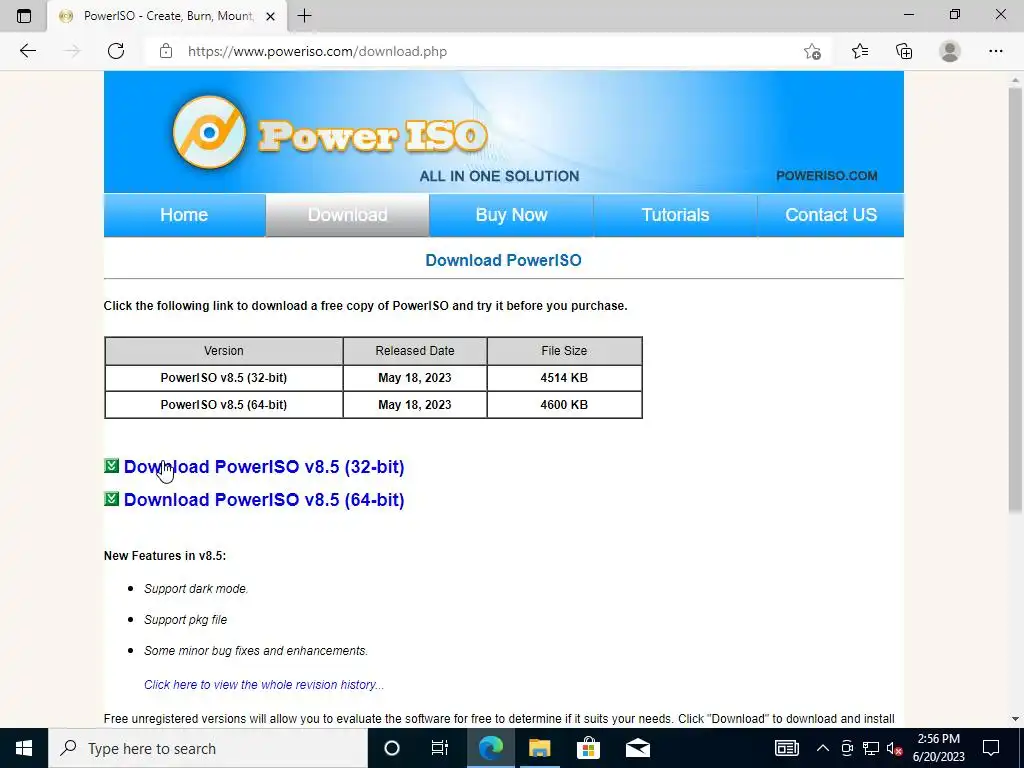Click the 'Download PowerISO' page heading

coord(503,260)
